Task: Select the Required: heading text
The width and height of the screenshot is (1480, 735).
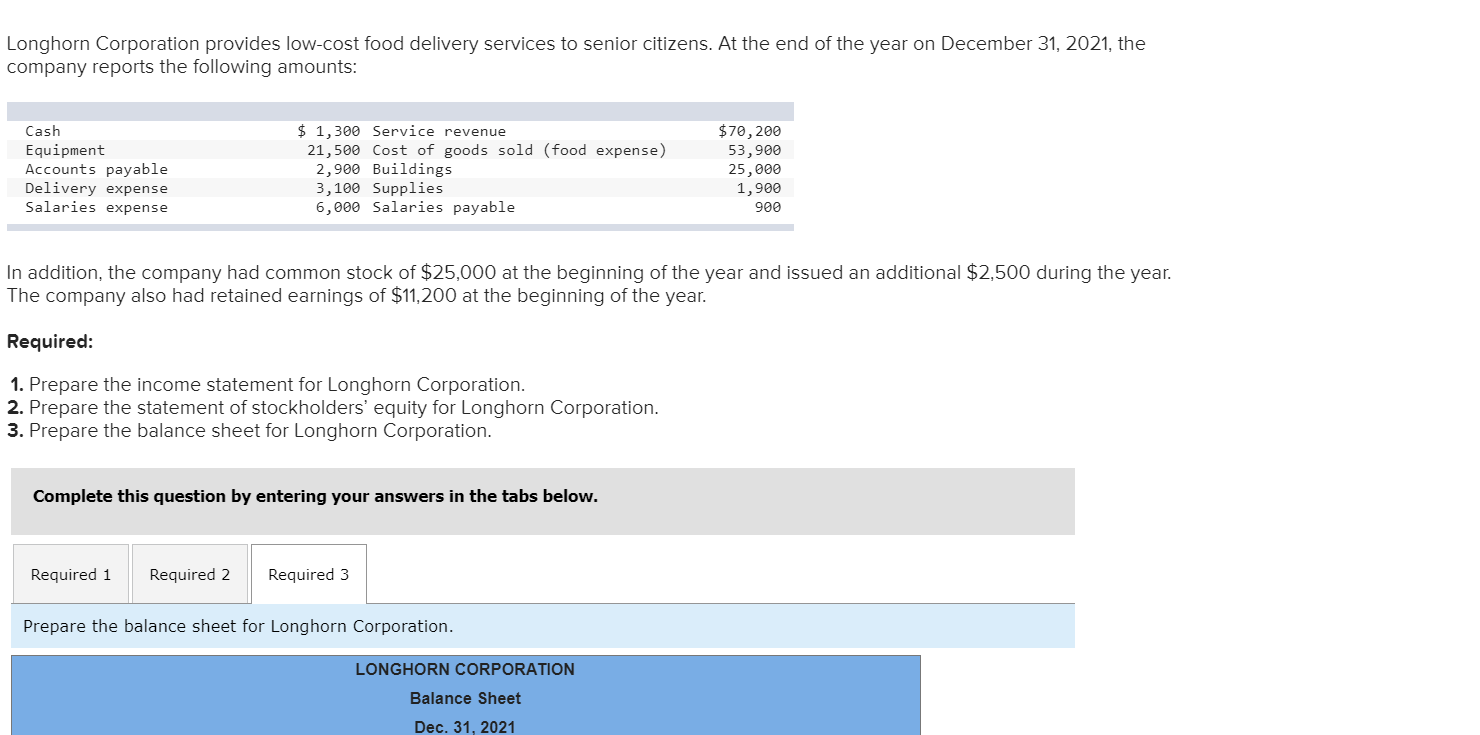Action: pyautogui.click(x=50, y=341)
